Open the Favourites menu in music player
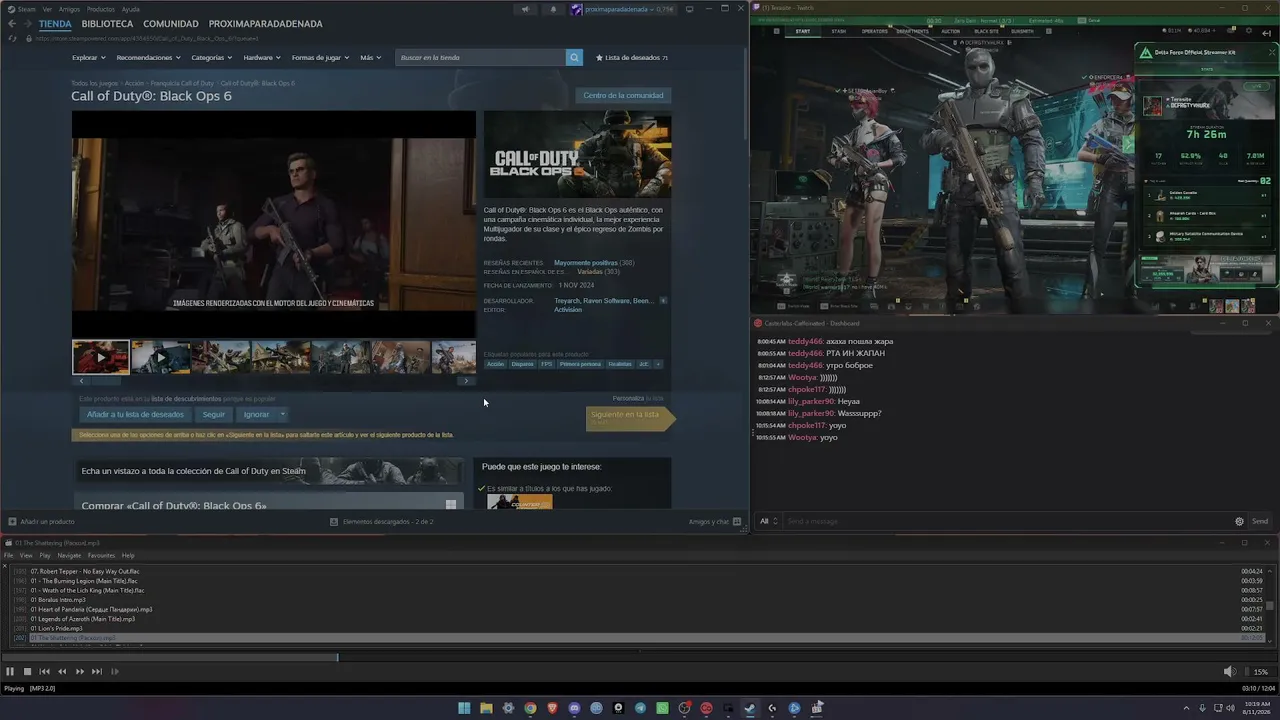 click(x=101, y=555)
